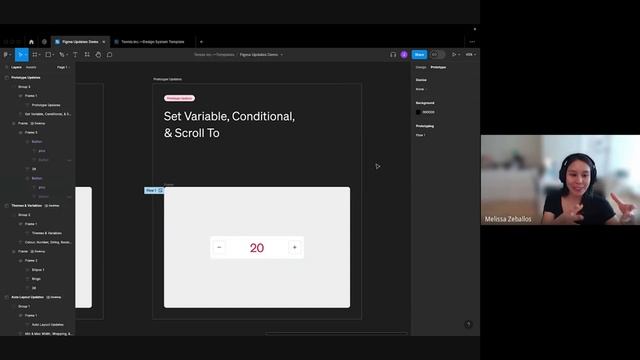Viewport: 640px width, 360px height.
Task: Present prototype with the play icon
Action: click(x=453, y=54)
